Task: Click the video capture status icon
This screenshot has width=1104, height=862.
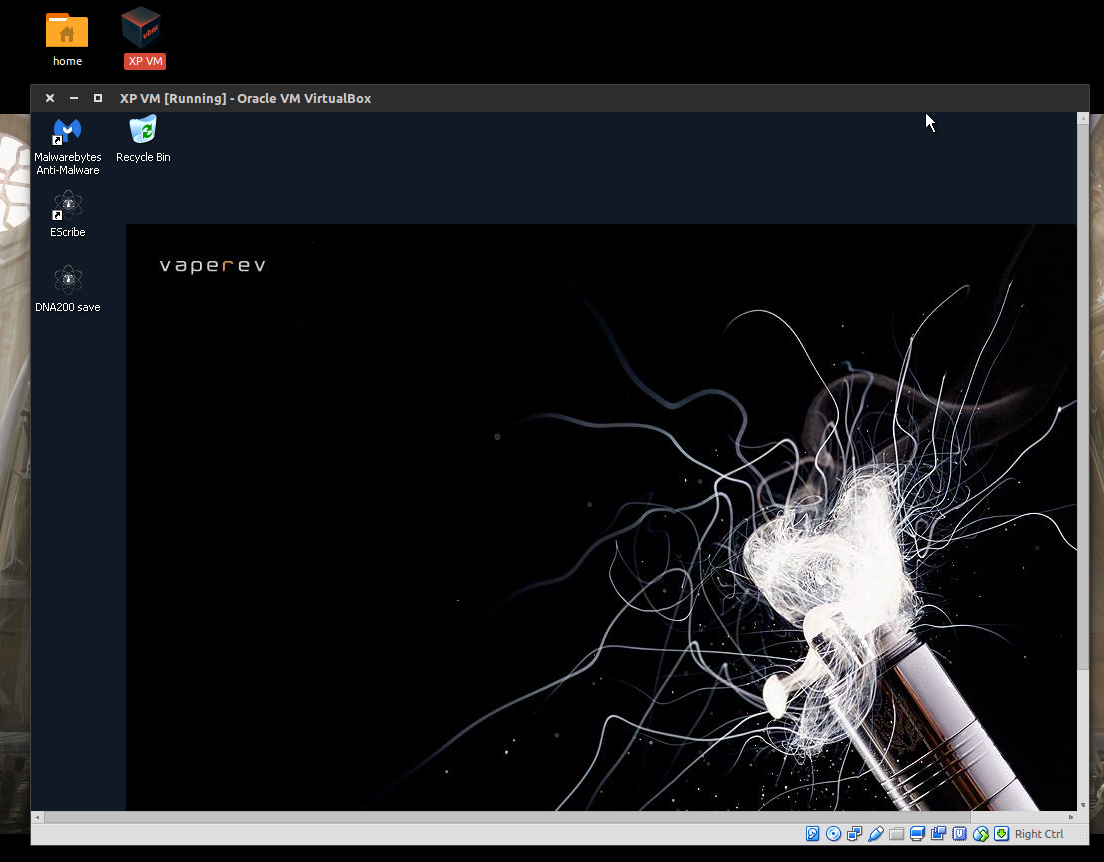Action: pyautogui.click(x=939, y=834)
